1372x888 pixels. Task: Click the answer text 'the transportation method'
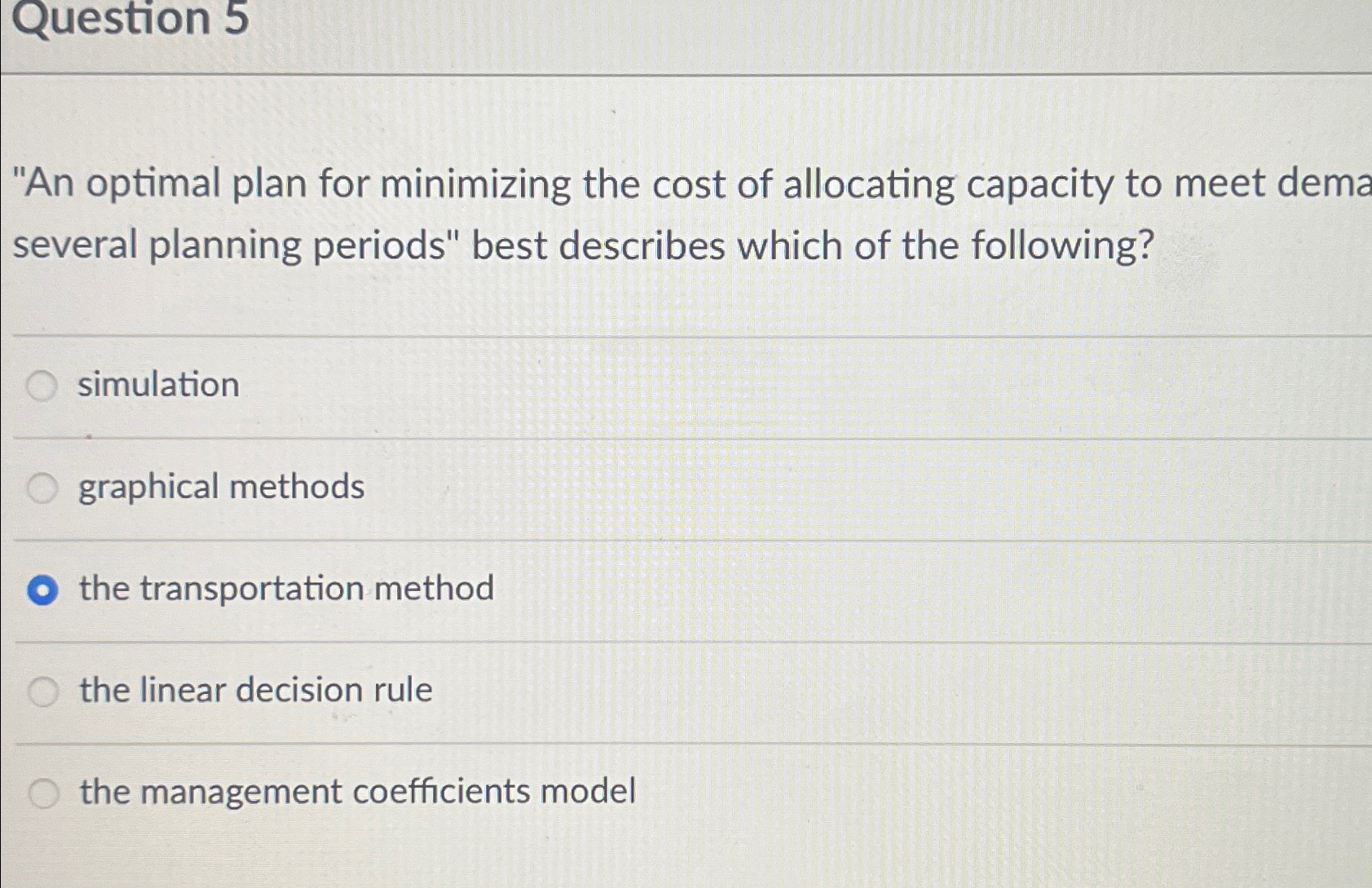(285, 589)
